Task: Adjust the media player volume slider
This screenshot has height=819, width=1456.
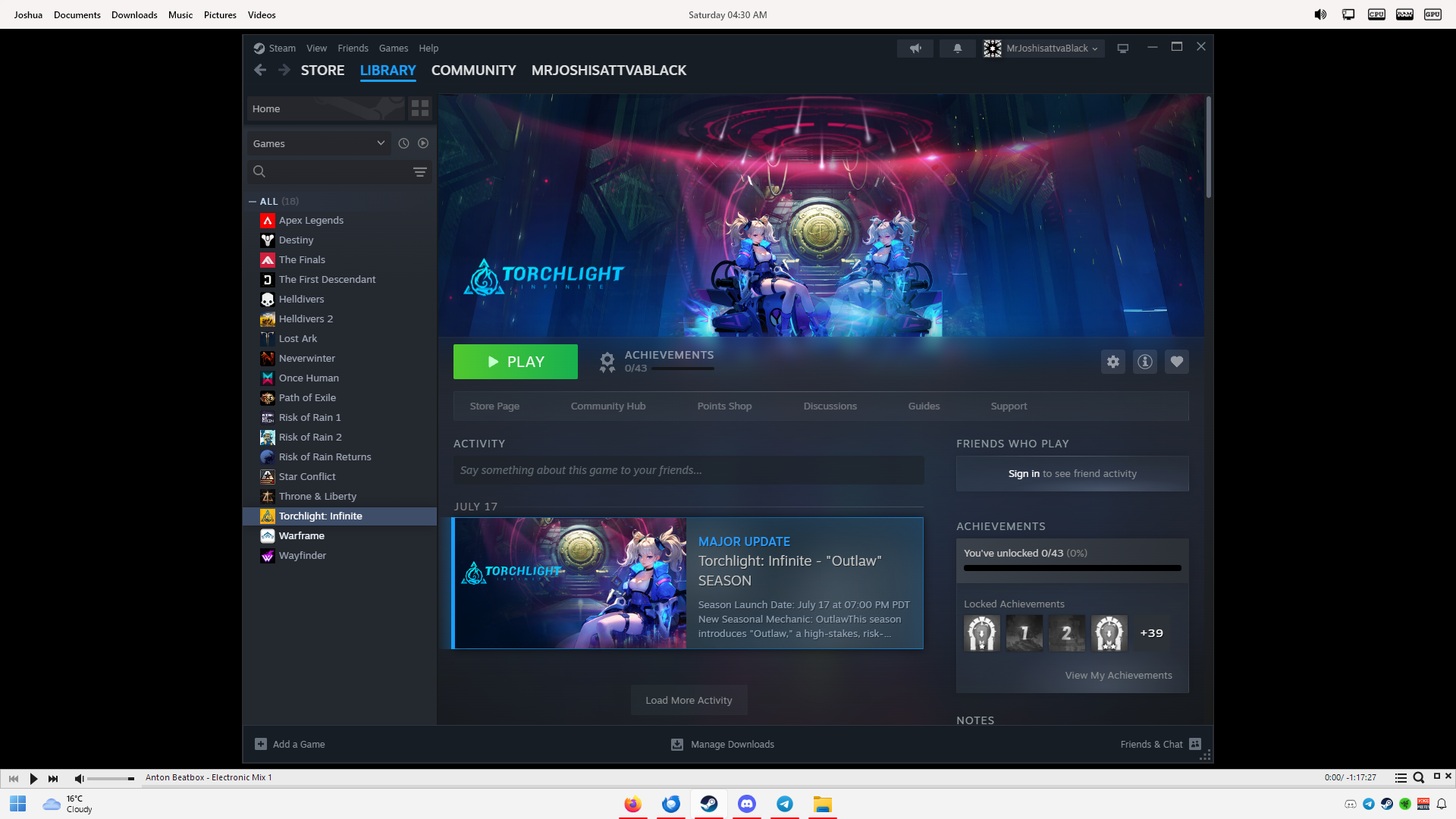Action: coord(111,778)
